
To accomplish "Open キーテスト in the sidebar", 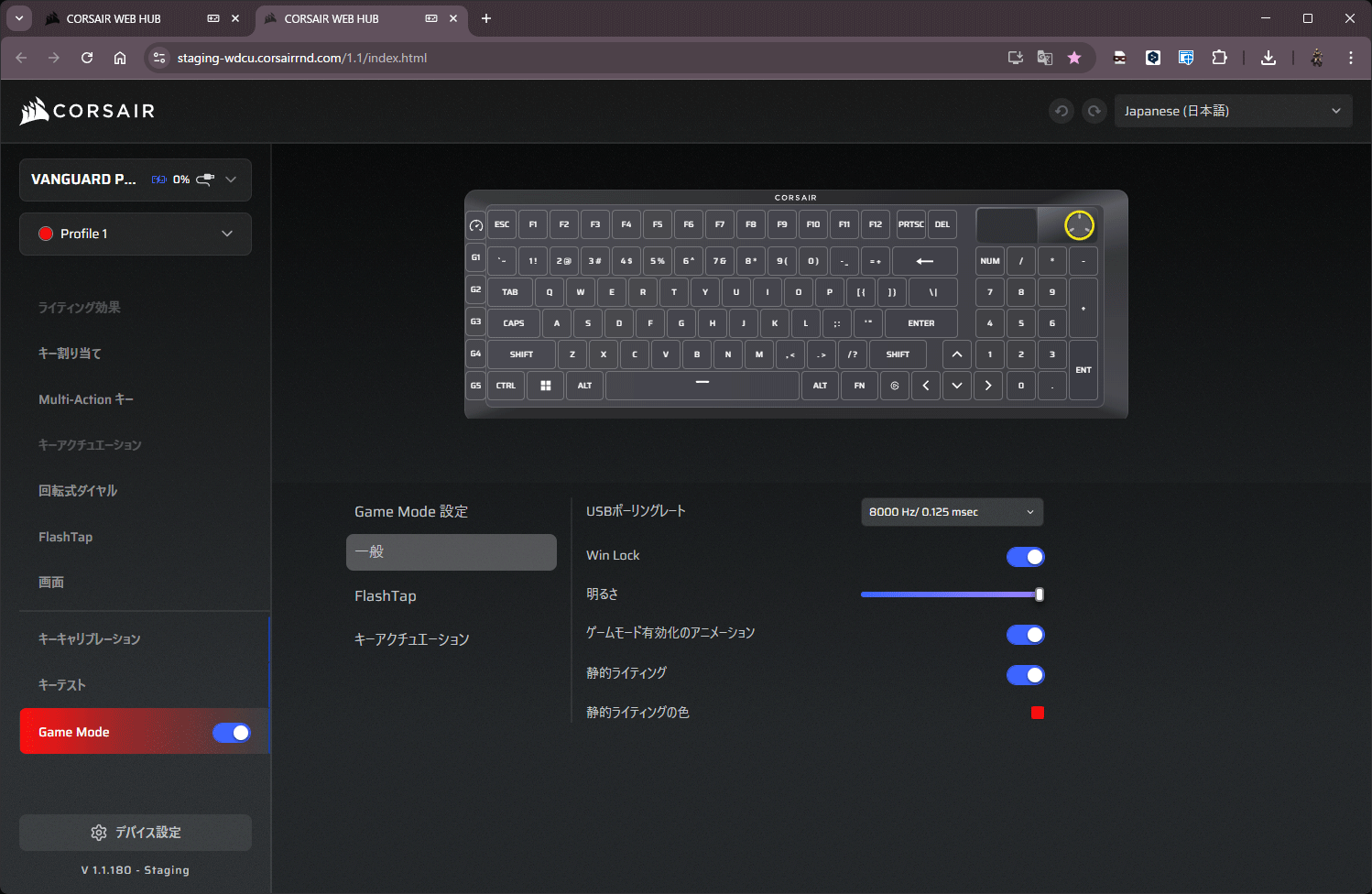I will [x=62, y=685].
